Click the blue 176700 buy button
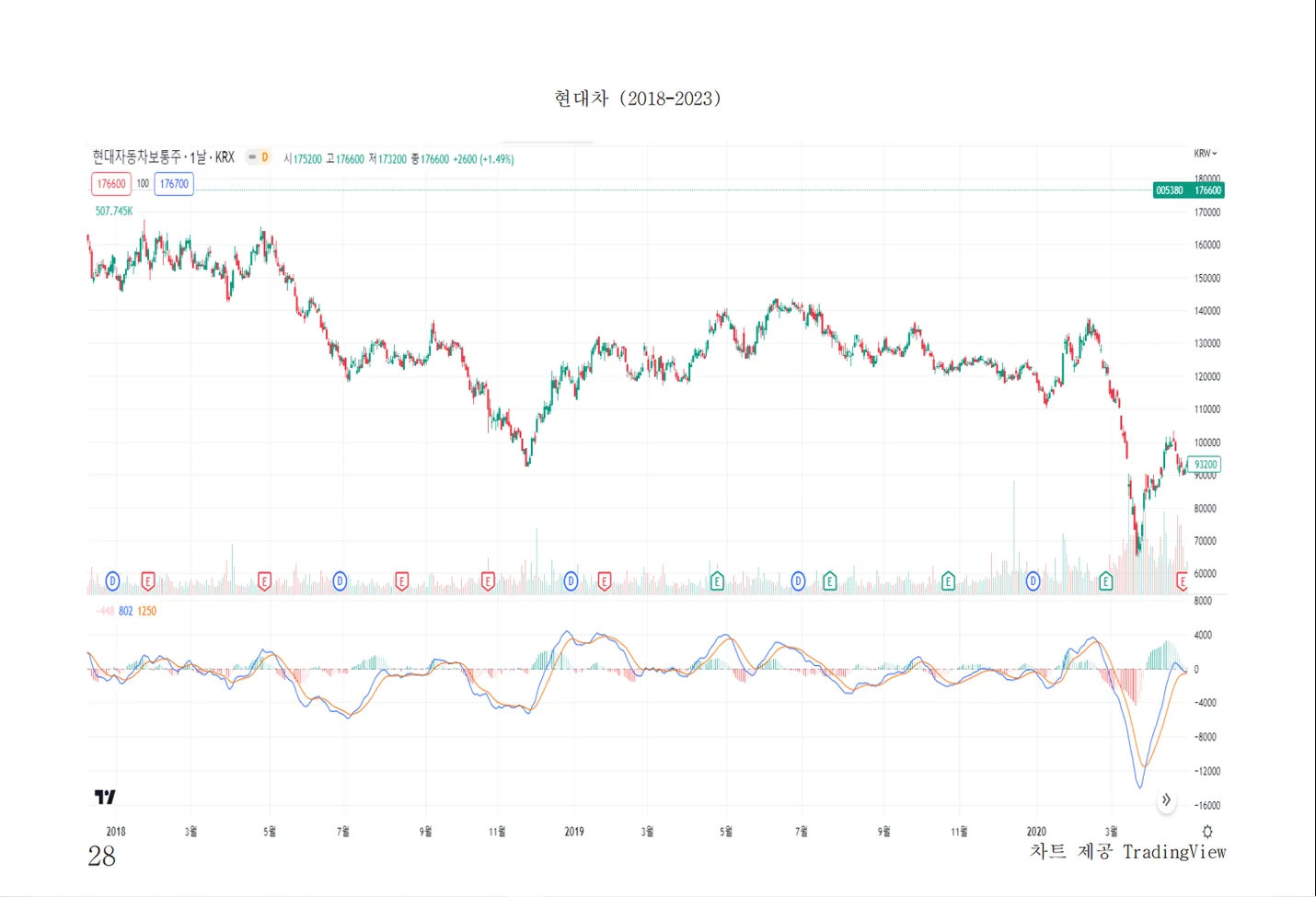The height and width of the screenshot is (897, 1316). (174, 184)
